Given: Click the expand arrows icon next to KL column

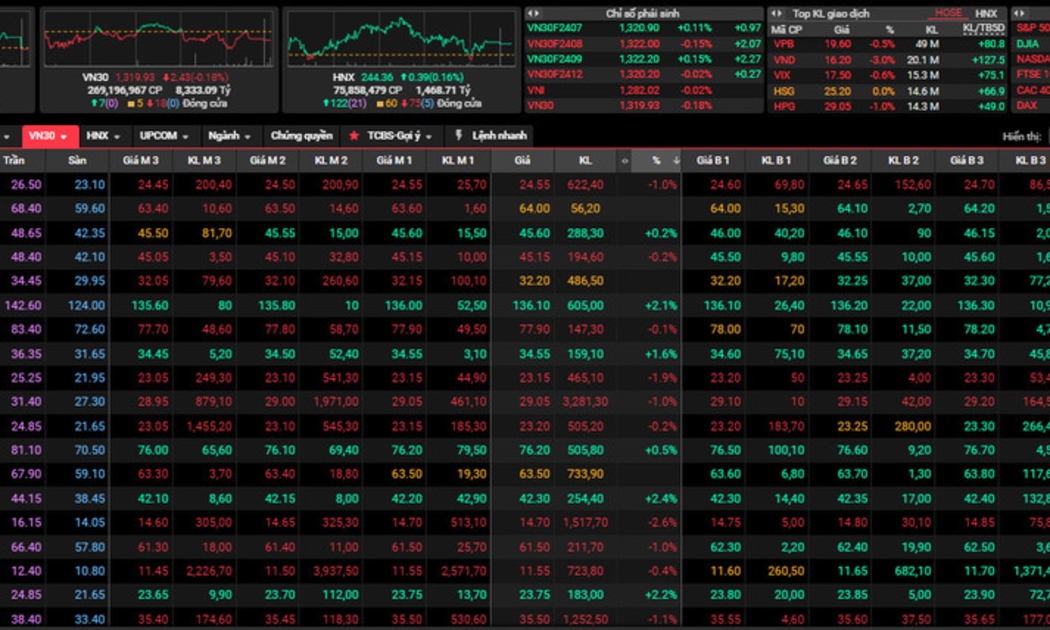Looking at the screenshot, I should (625, 160).
